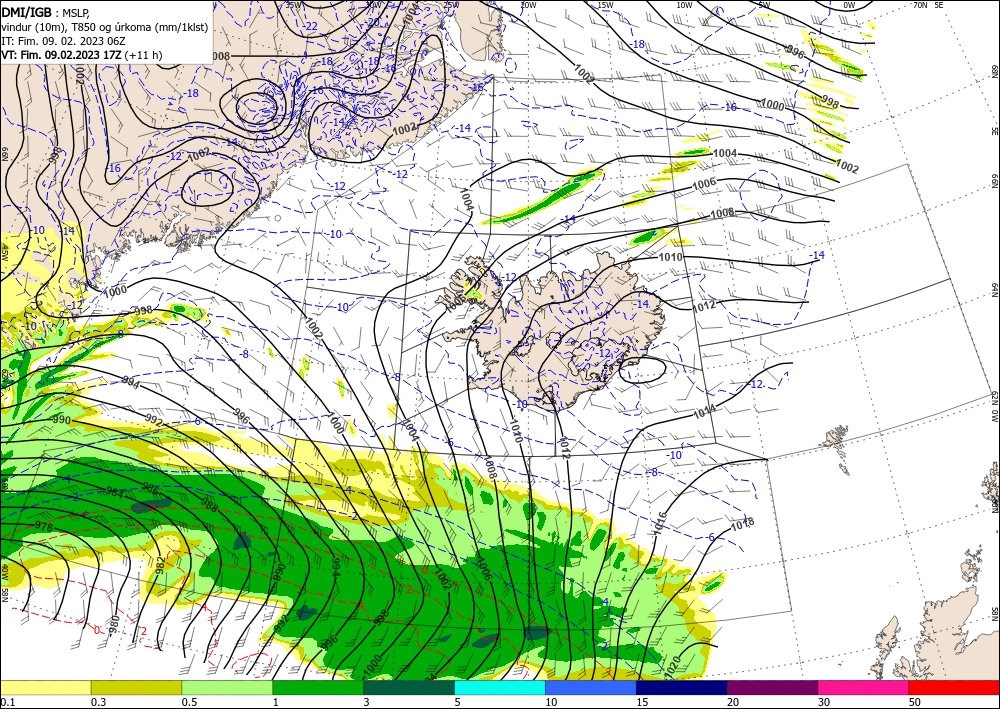Click the "IT: Fim. 09. 02. 2023 06Z" line
The height and width of the screenshot is (709, 1000).
63,41
